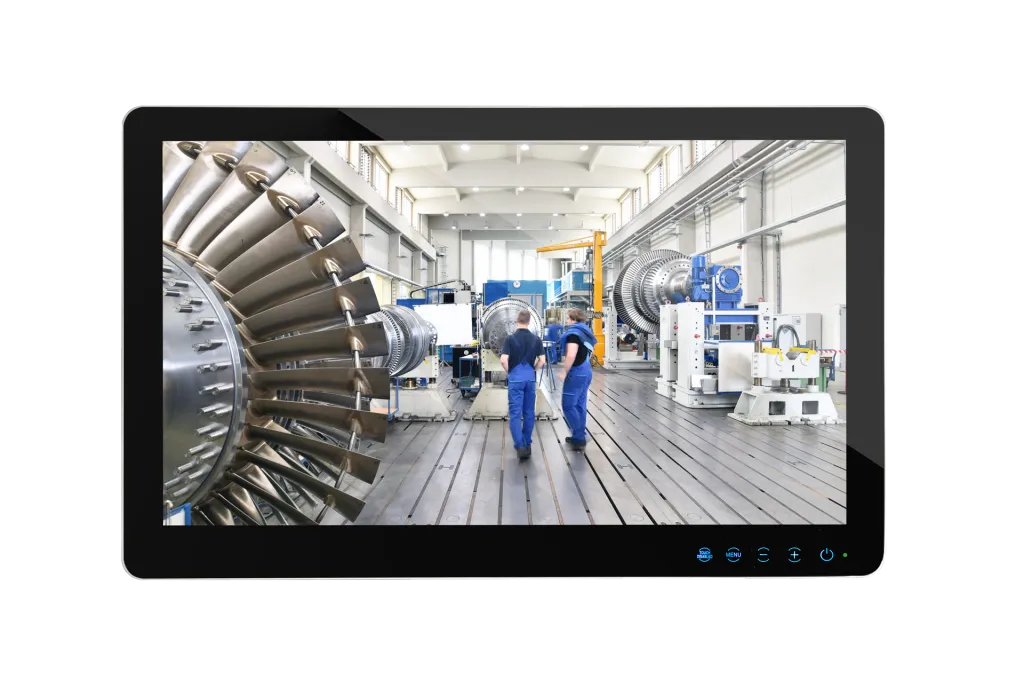Open the monitor's MENU button
1024x673 pixels.
tap(733, 555)
